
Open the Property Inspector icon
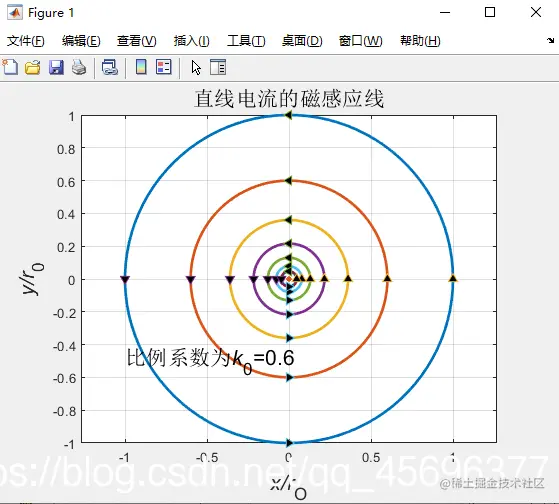click(218, 67)
